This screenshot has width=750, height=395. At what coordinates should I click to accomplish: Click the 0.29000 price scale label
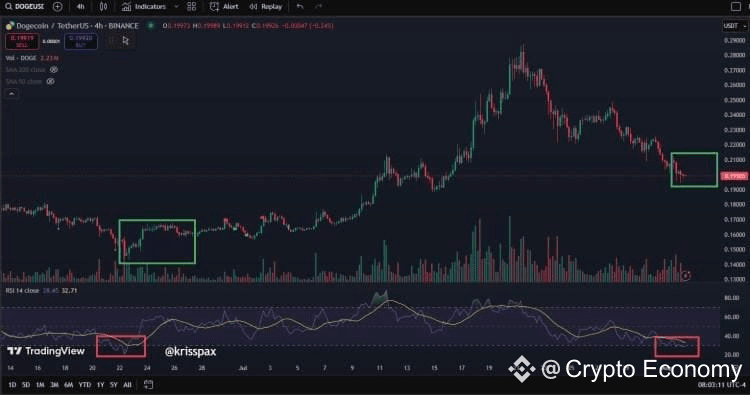[734, 41]
